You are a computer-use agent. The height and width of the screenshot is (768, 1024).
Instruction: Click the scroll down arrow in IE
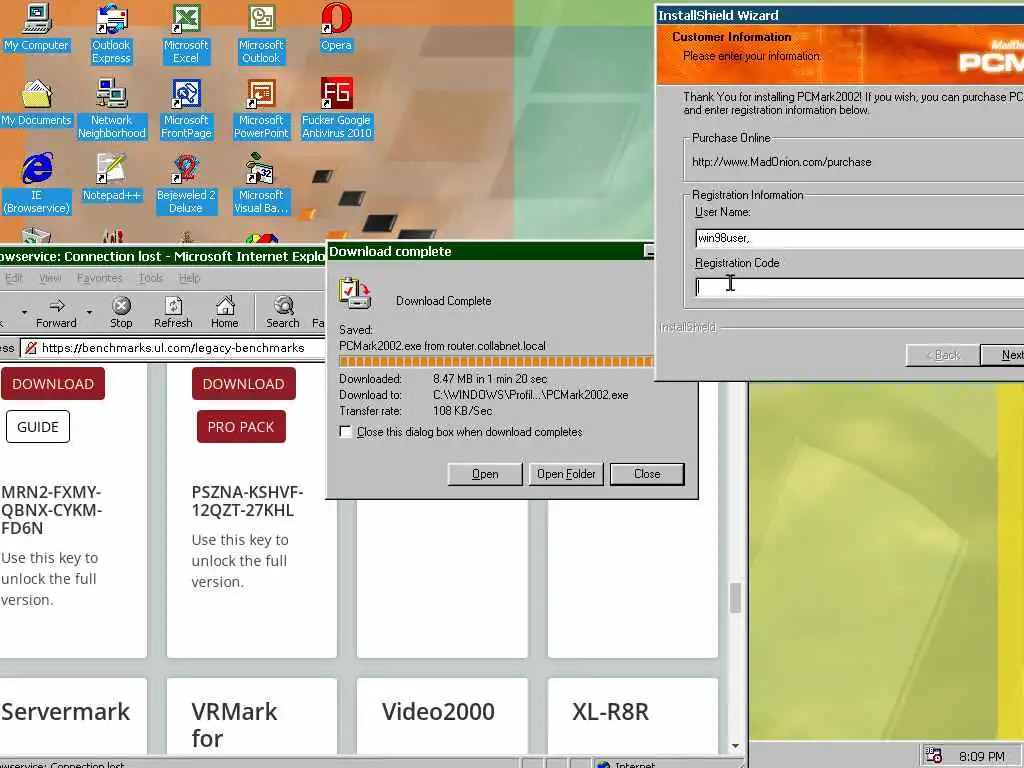(x=735, y=745)
